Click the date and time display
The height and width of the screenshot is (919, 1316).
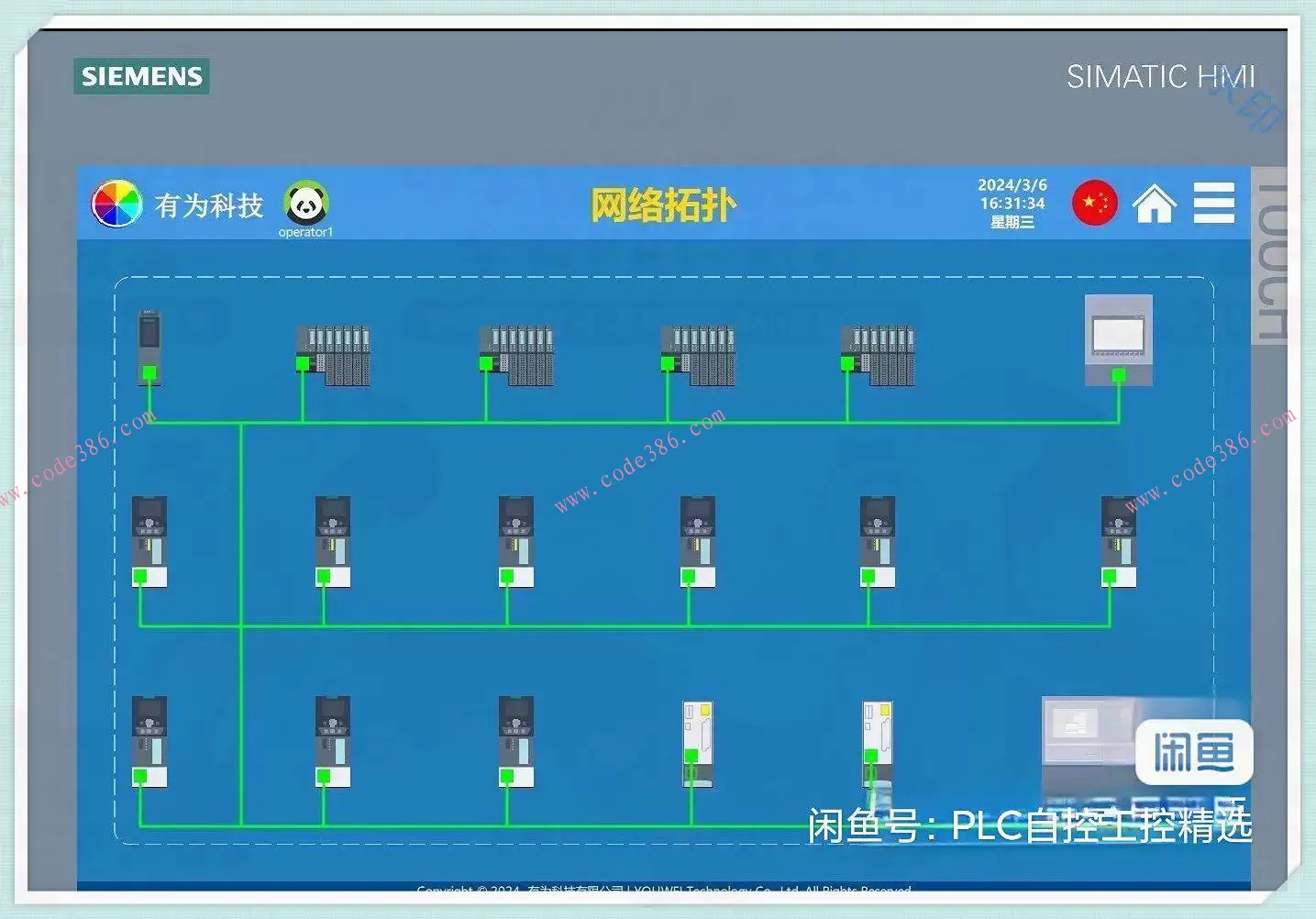click(x=1012, y=204)
